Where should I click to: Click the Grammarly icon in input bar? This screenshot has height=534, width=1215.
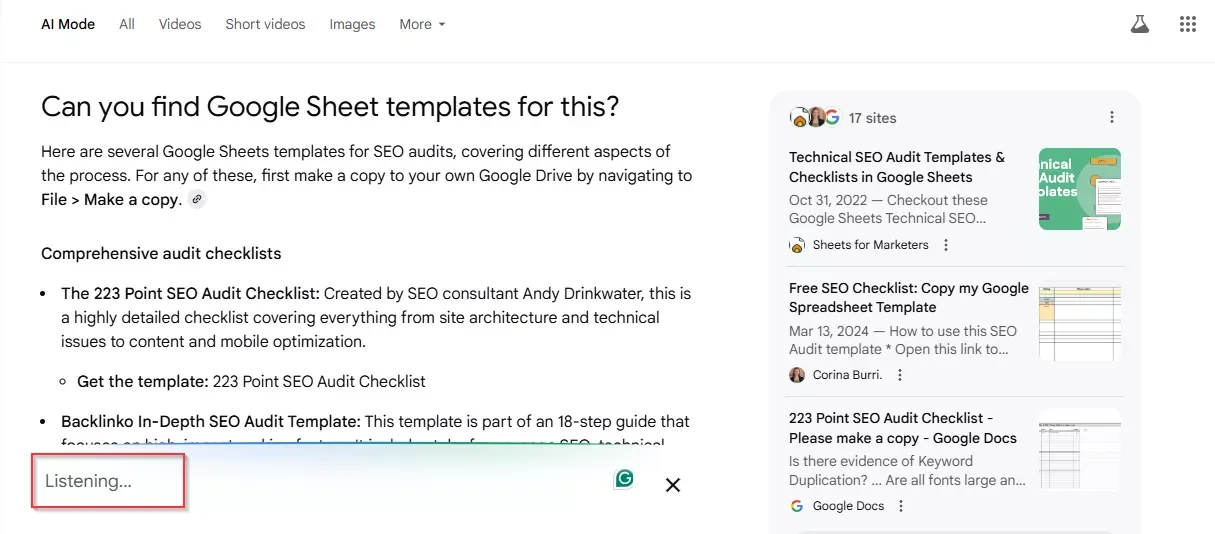pos(625,479)
